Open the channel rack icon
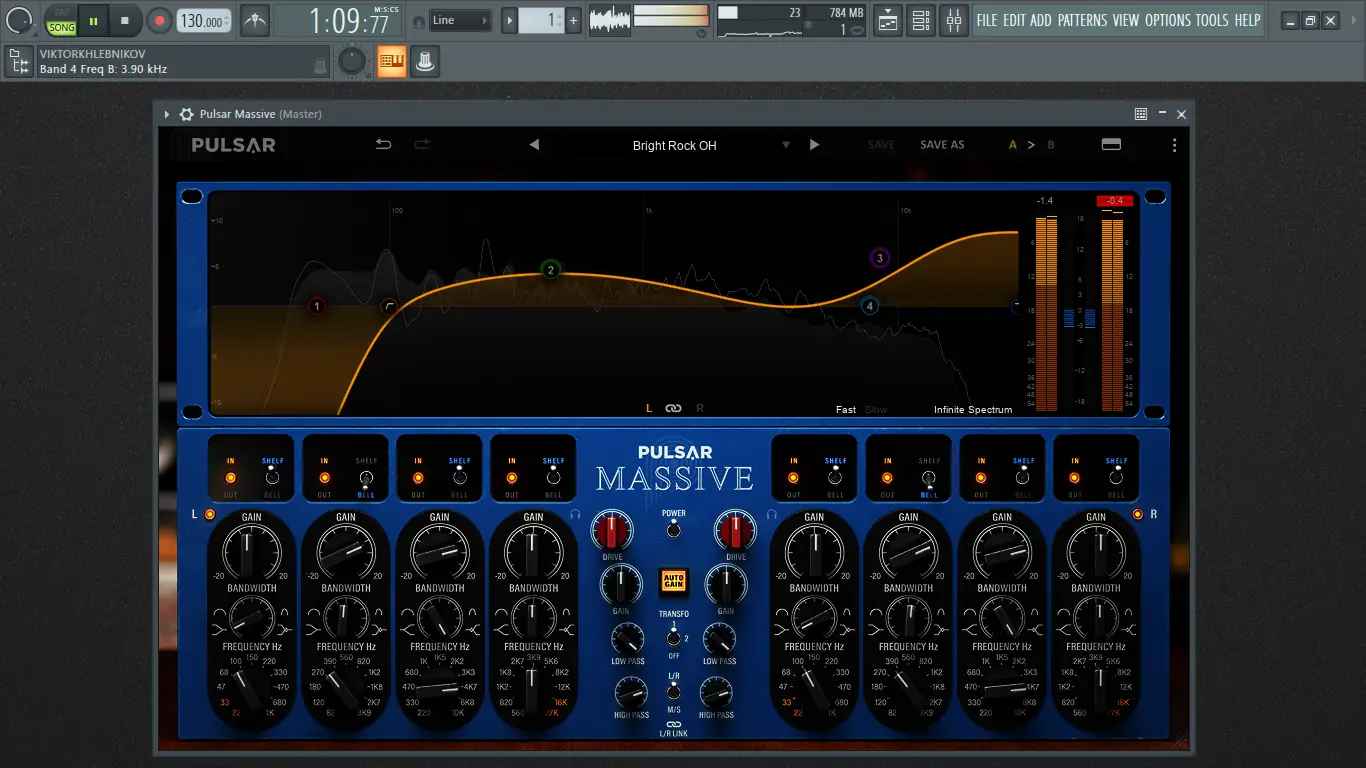This screenshot has width=1366, height=768. tap(921, 20)
